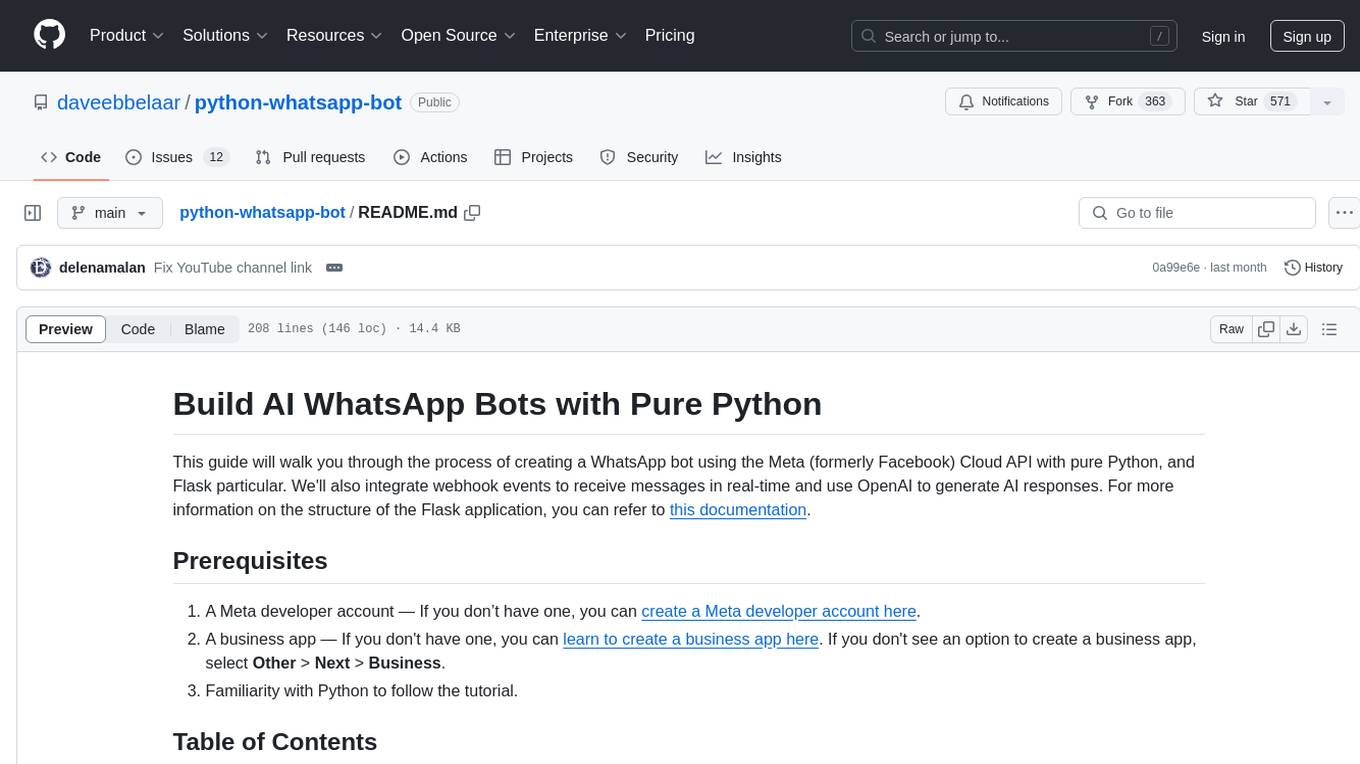Download the raw file

(1293, 329)
